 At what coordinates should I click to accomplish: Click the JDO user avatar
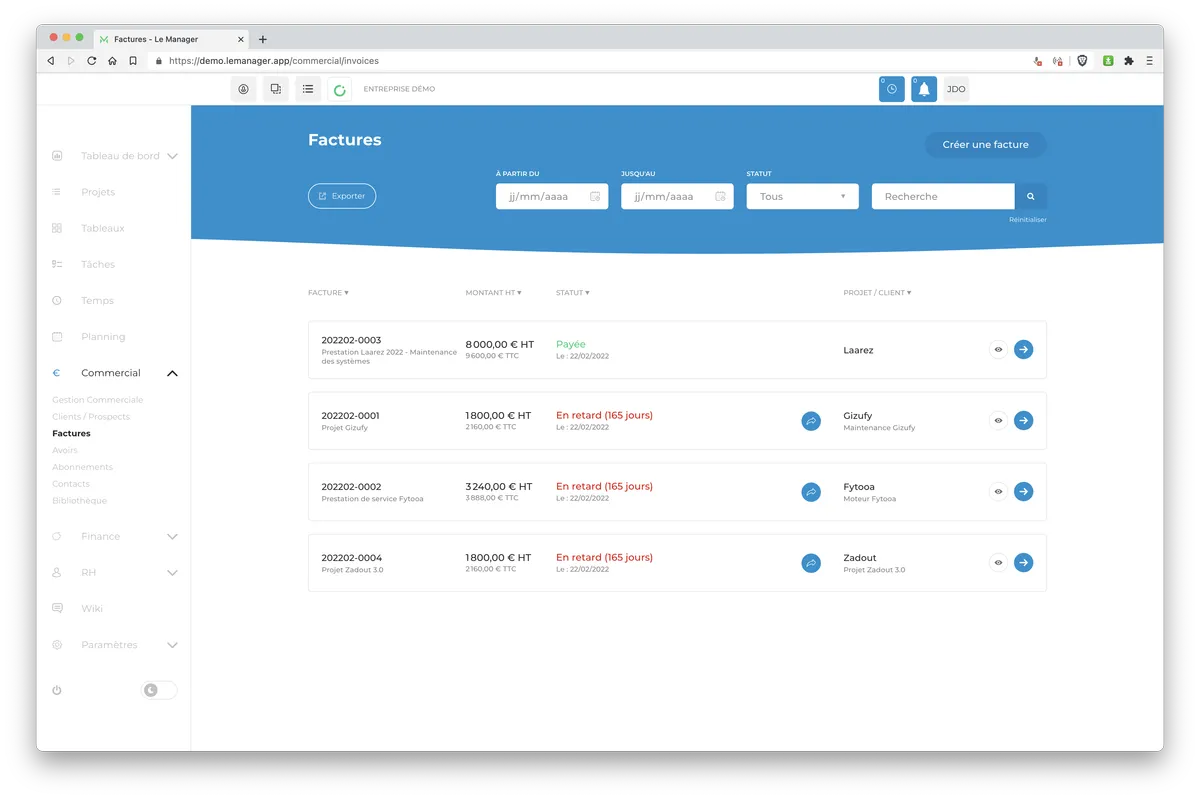(x=956, y=89)
